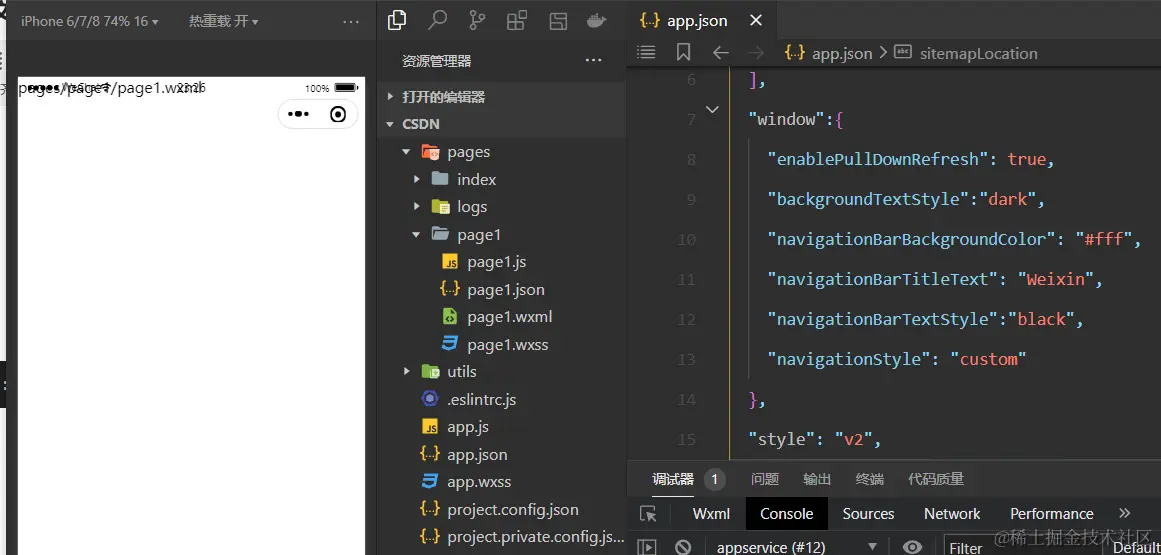
Task: Click the bookmark icon in editor toolbar
Action: [x=683, y=53]
